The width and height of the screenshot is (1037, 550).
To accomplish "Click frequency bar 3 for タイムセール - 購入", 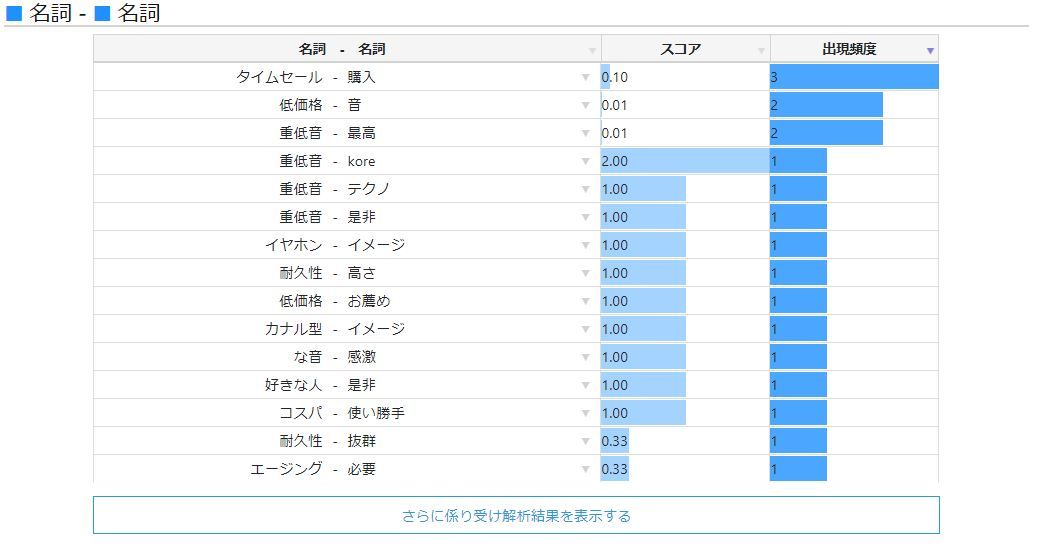I will 853,77.
